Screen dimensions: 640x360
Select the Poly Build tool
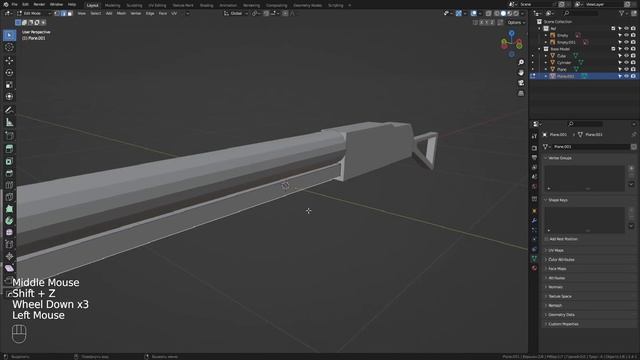(9, 209)
